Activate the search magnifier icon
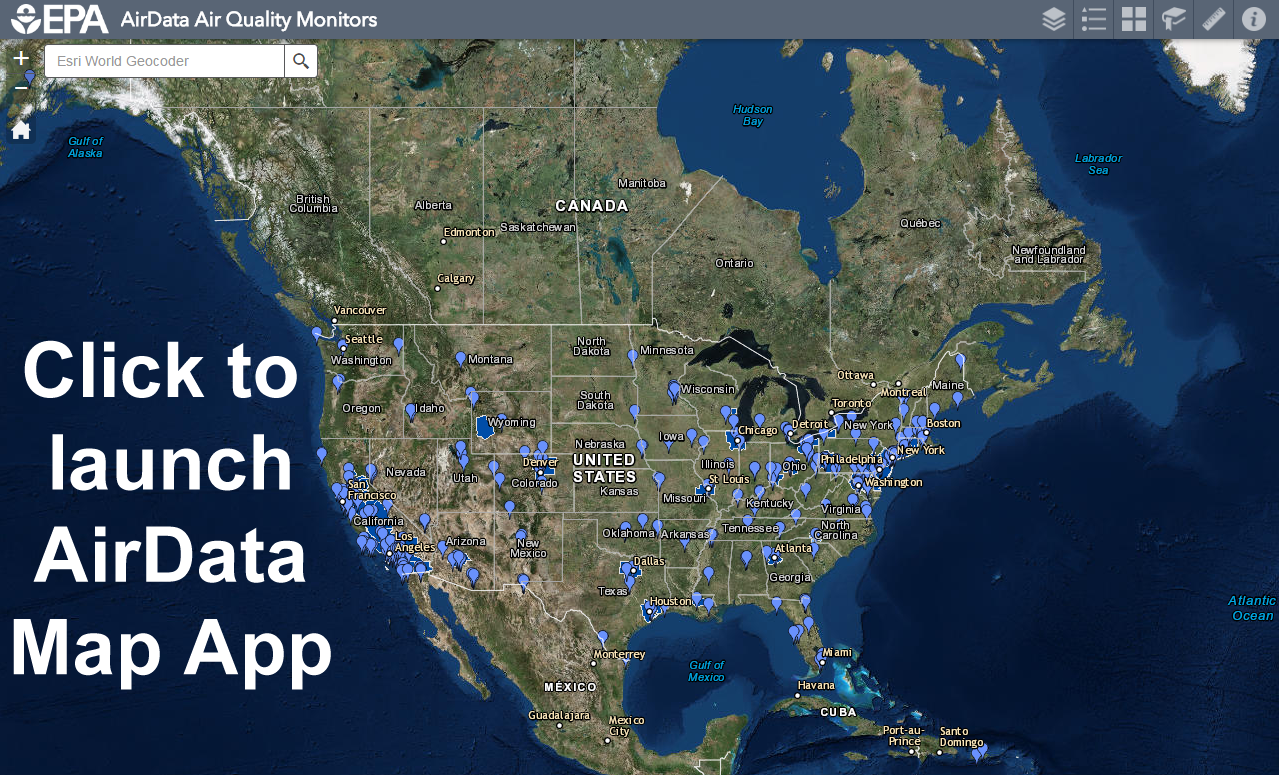The image size is (1279, 775). pos(300,61)
